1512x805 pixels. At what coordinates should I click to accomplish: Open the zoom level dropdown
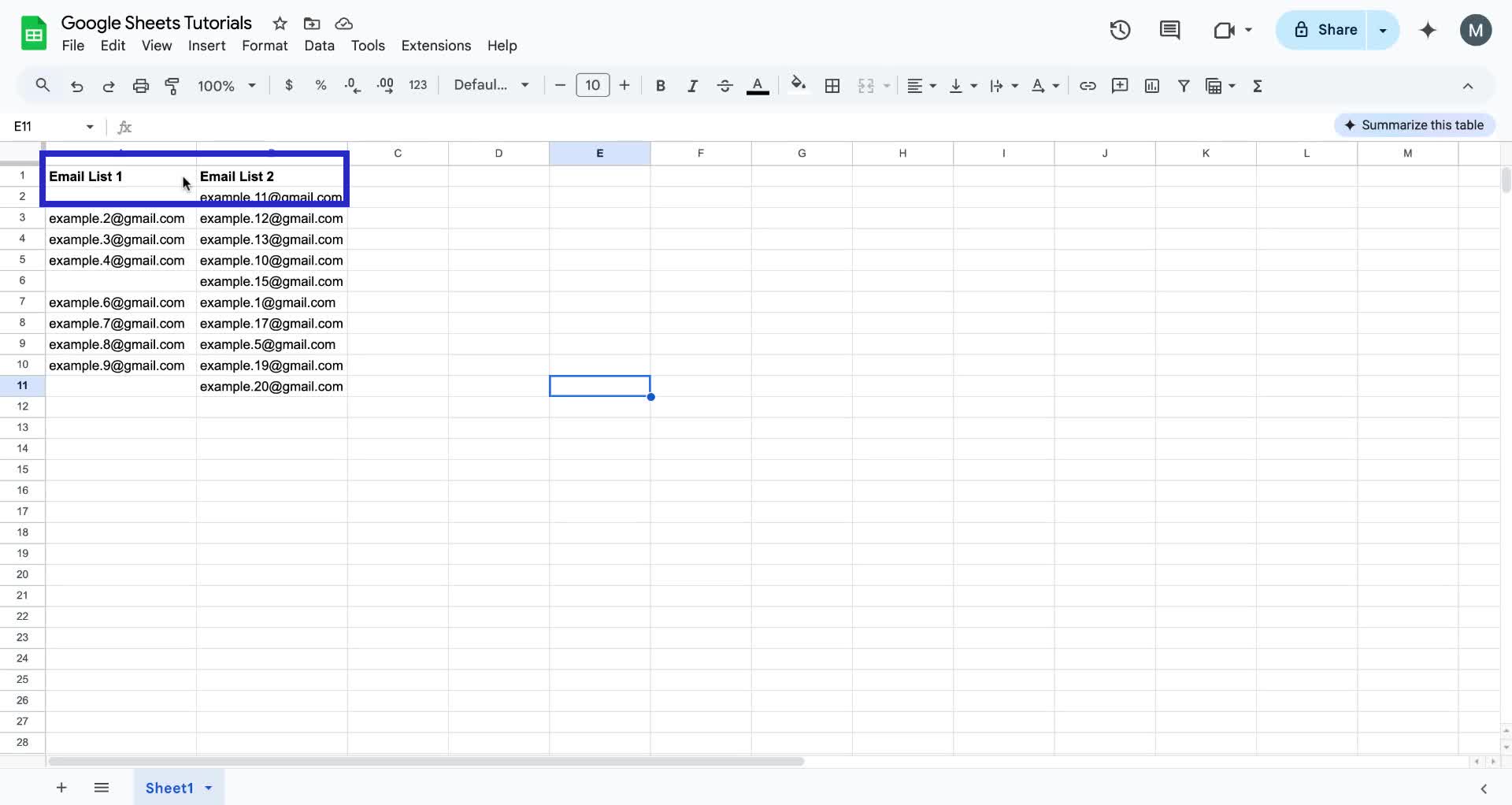tap(226, 85)
